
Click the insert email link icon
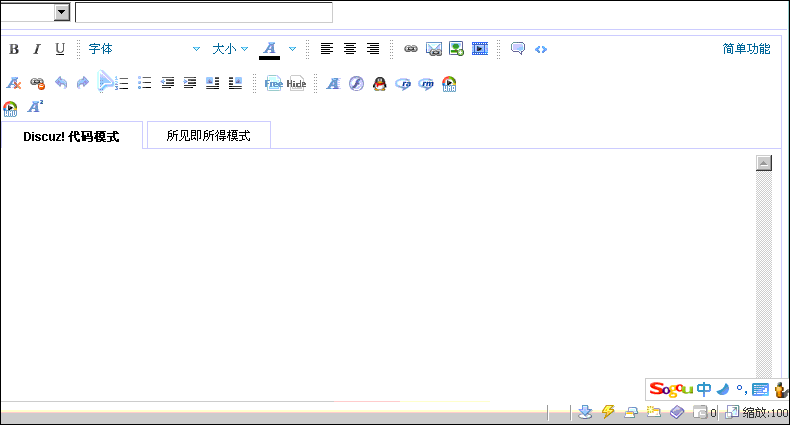434,49
